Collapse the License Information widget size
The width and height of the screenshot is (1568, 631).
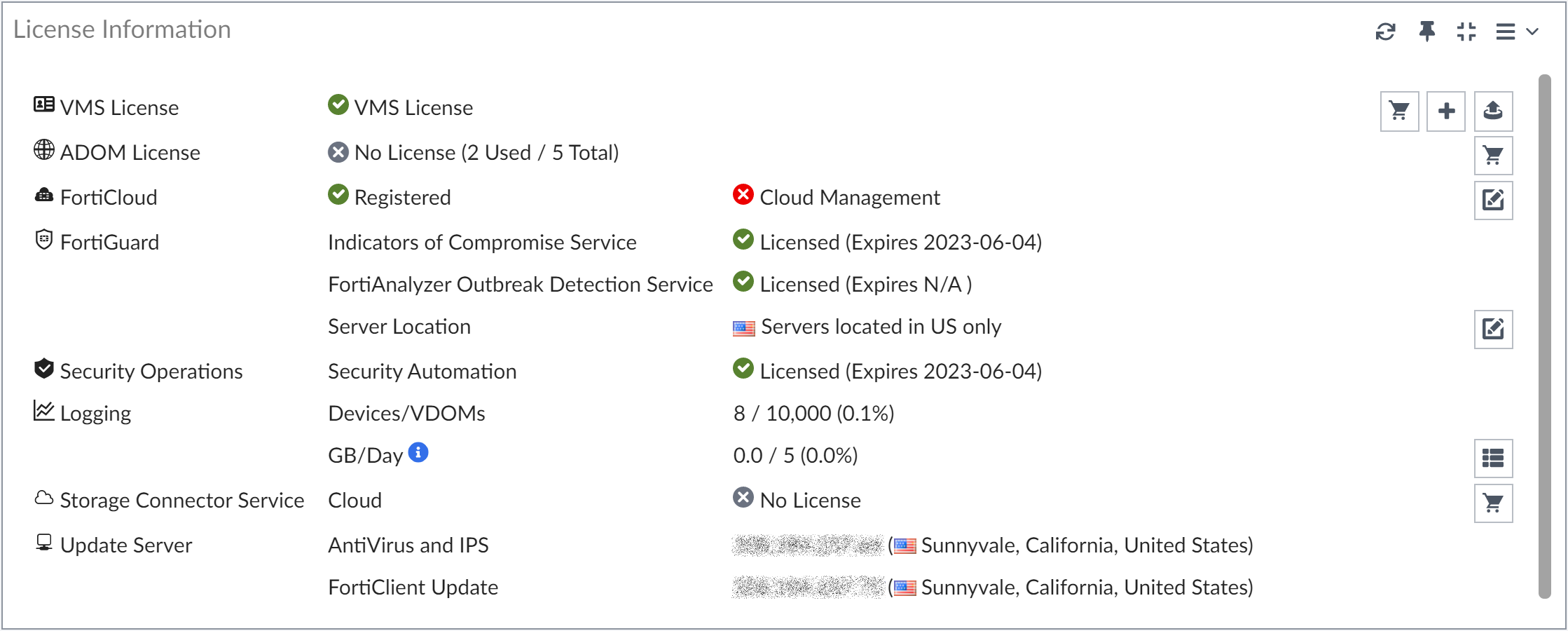click(1466, 32)
